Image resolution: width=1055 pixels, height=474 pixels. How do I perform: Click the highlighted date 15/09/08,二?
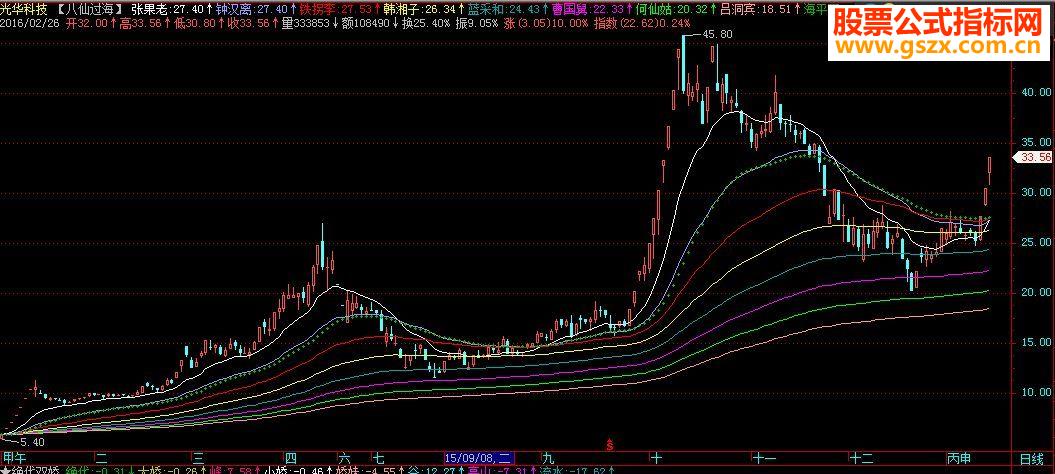(x=479, y=459)
